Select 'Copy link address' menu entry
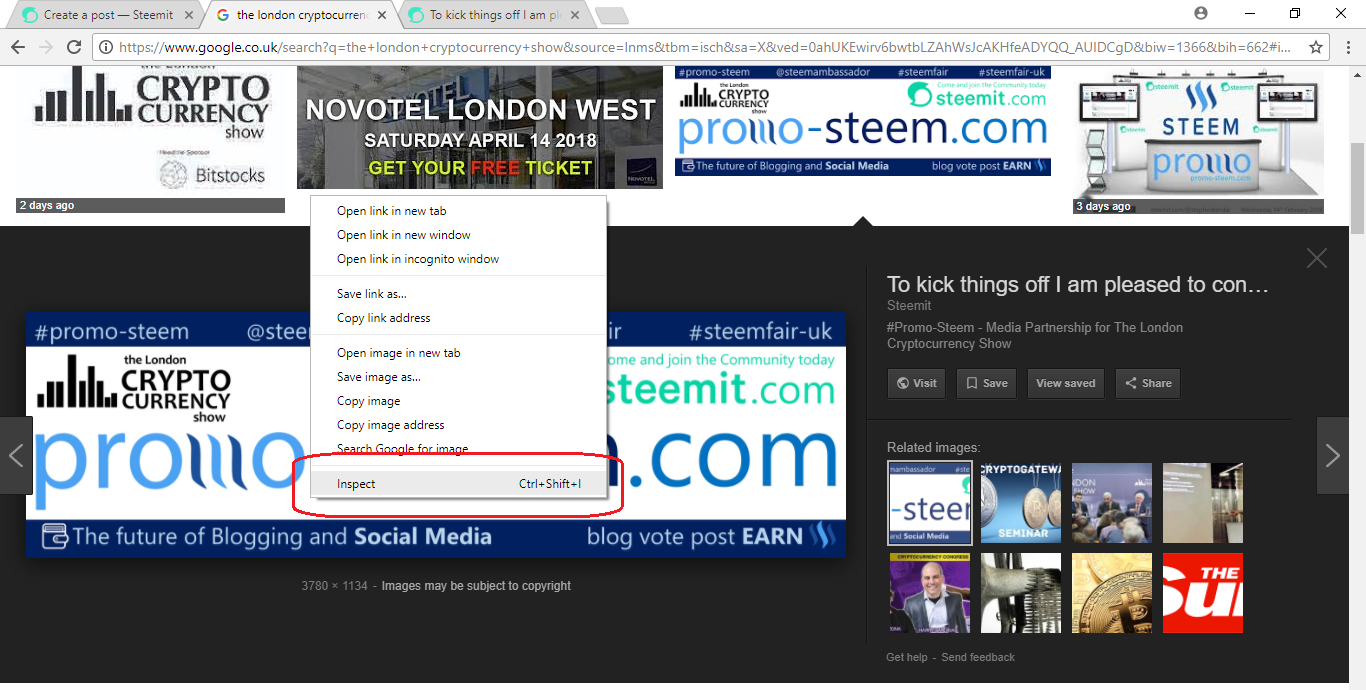Viewport: 1366px width, 690px height. [458, 318]
